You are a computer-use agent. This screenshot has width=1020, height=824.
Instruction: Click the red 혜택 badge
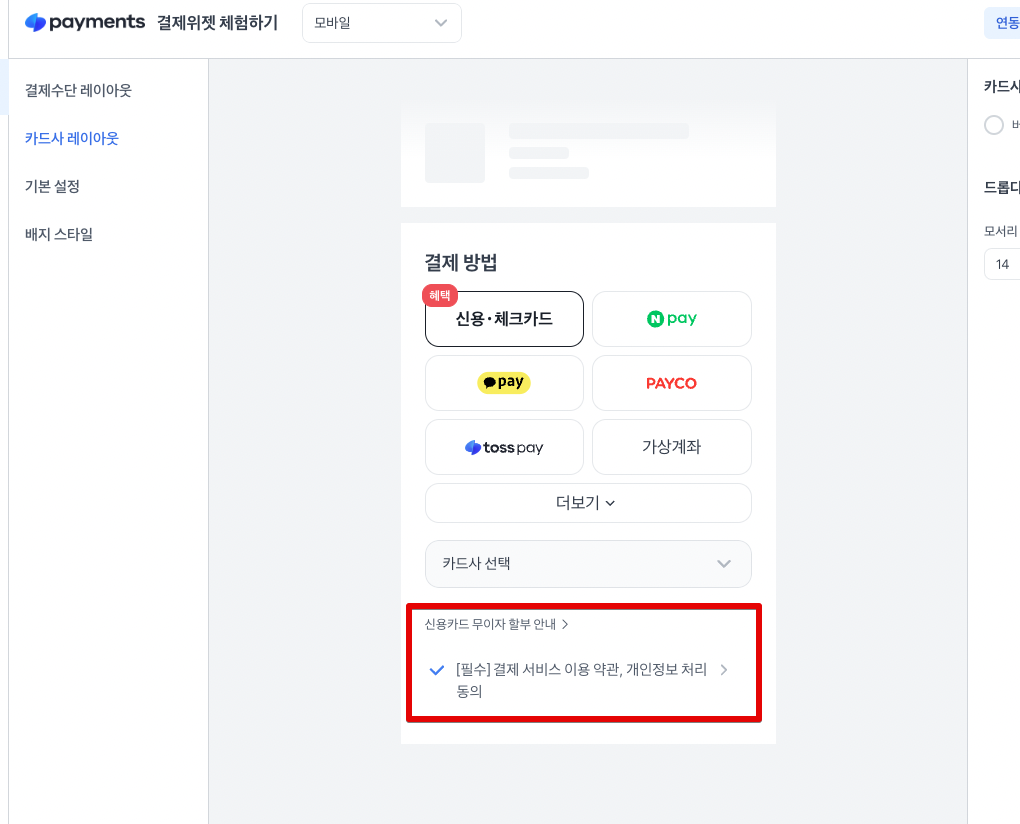(440, 295)
